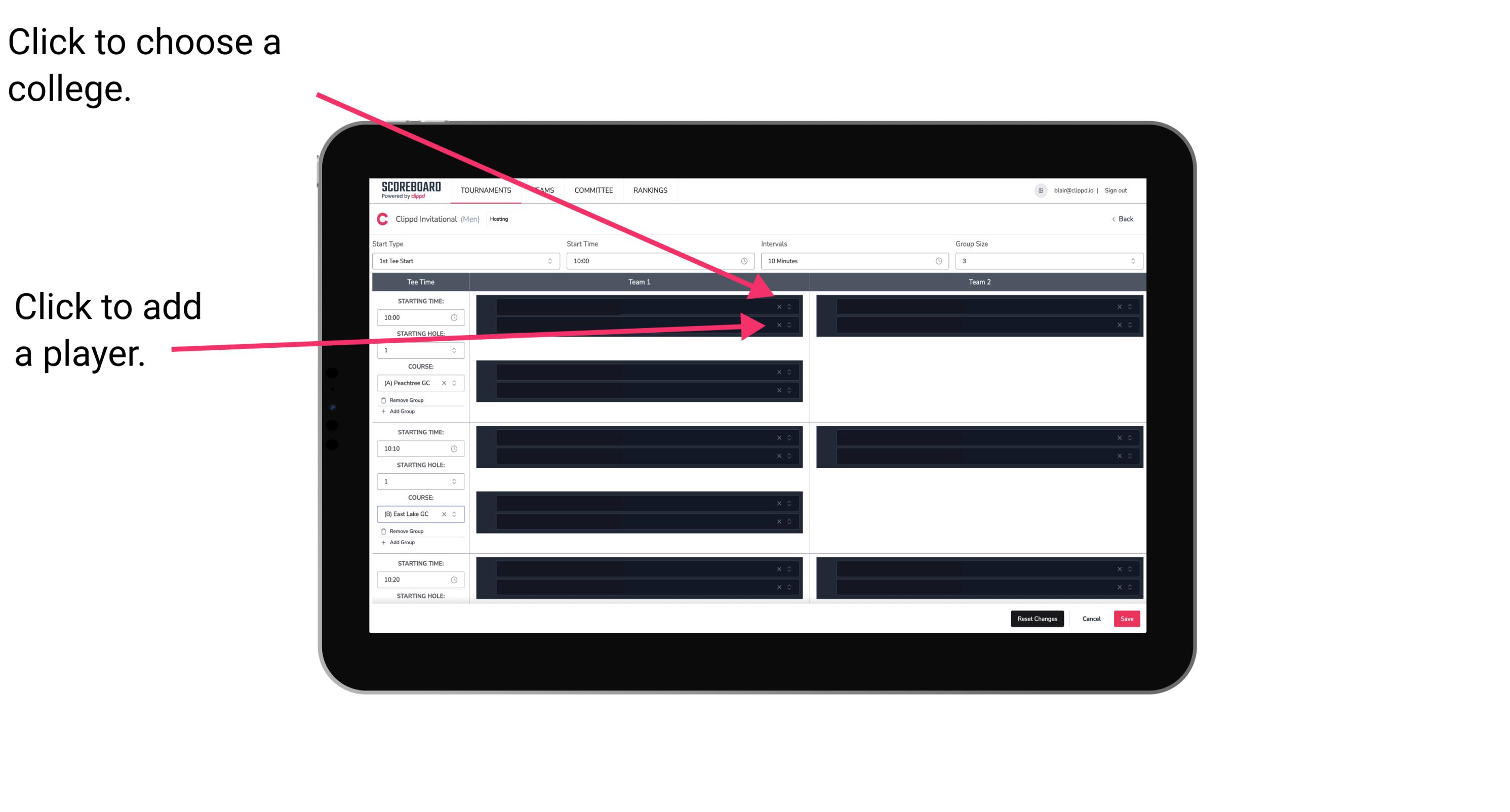Image resolution: width=1510 pixels, height=812 pixels.
Task: Toggle the starting hole stepper up arrow
Action: [455, 348]
